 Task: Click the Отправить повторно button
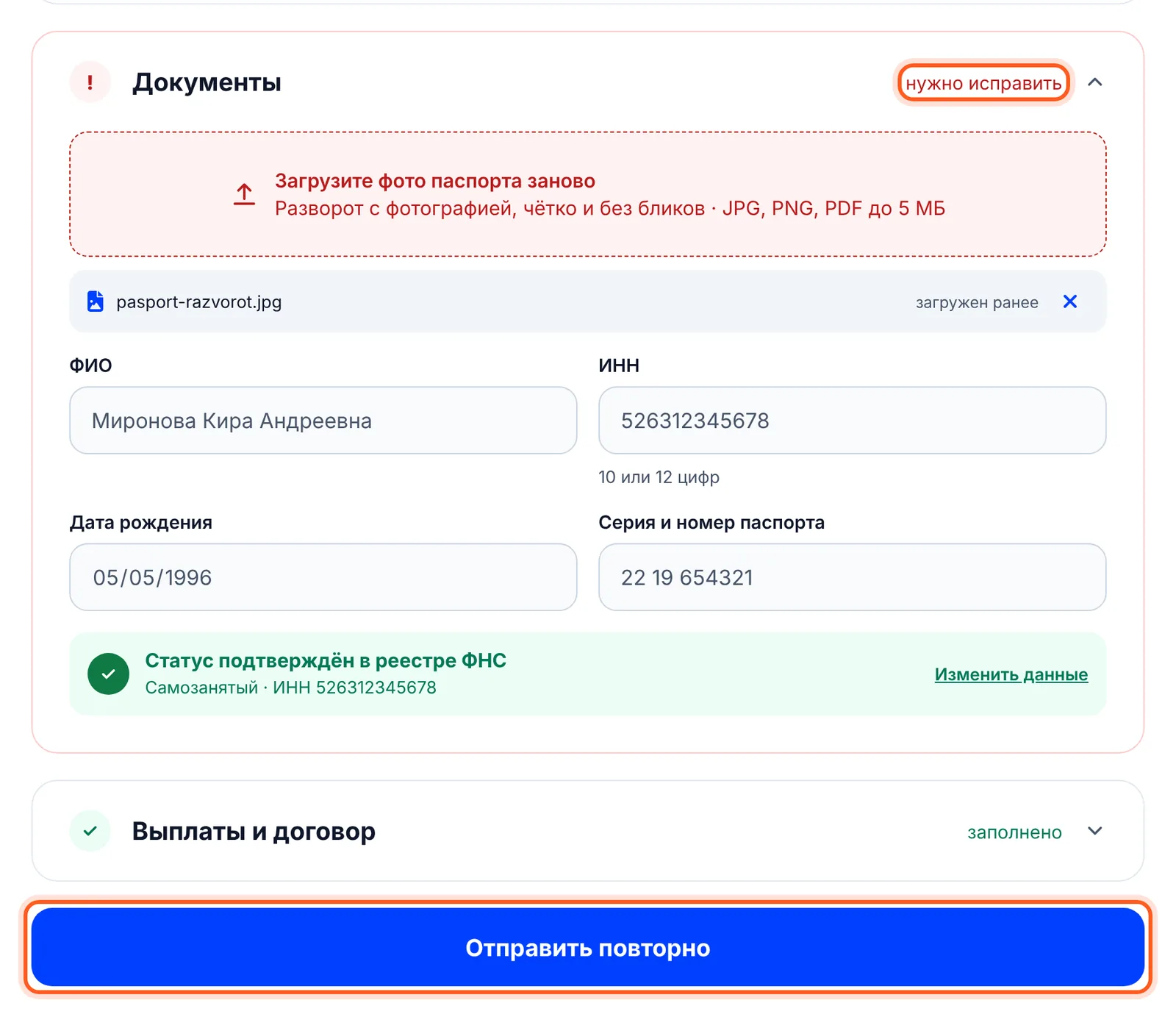click(588, 947)
